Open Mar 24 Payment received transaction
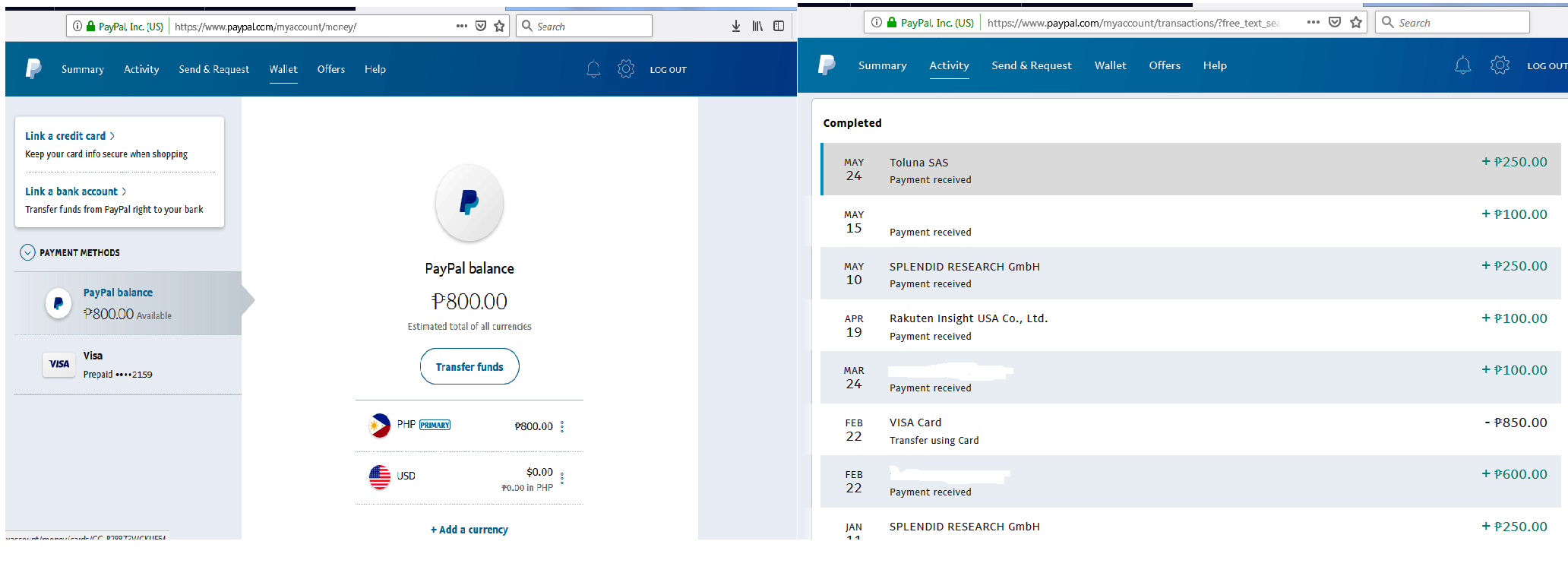This screenshot has width=1568, height=576. tap(1191, 377)
